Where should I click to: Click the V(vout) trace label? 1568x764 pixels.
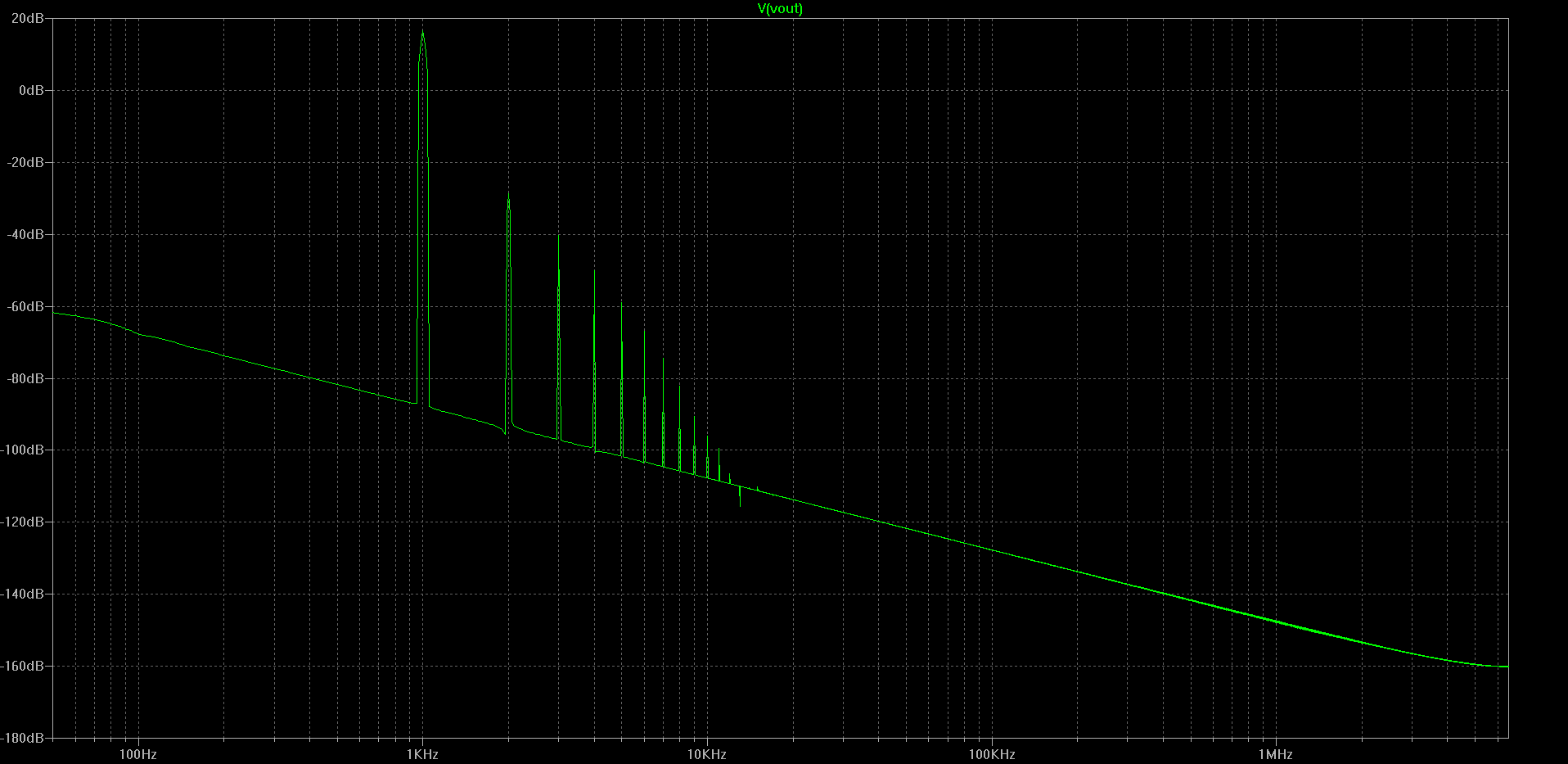(780, 8)
